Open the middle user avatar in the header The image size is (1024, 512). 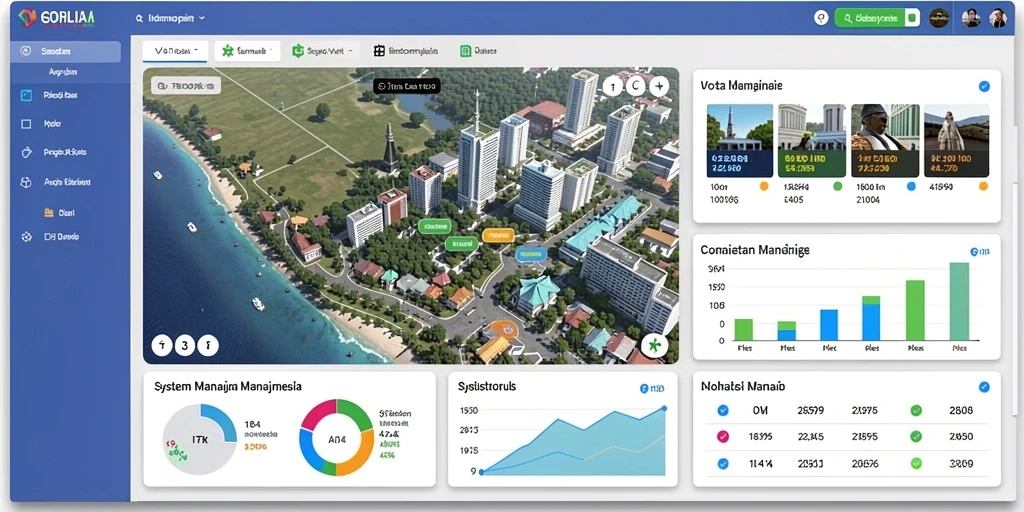[971, 18]
